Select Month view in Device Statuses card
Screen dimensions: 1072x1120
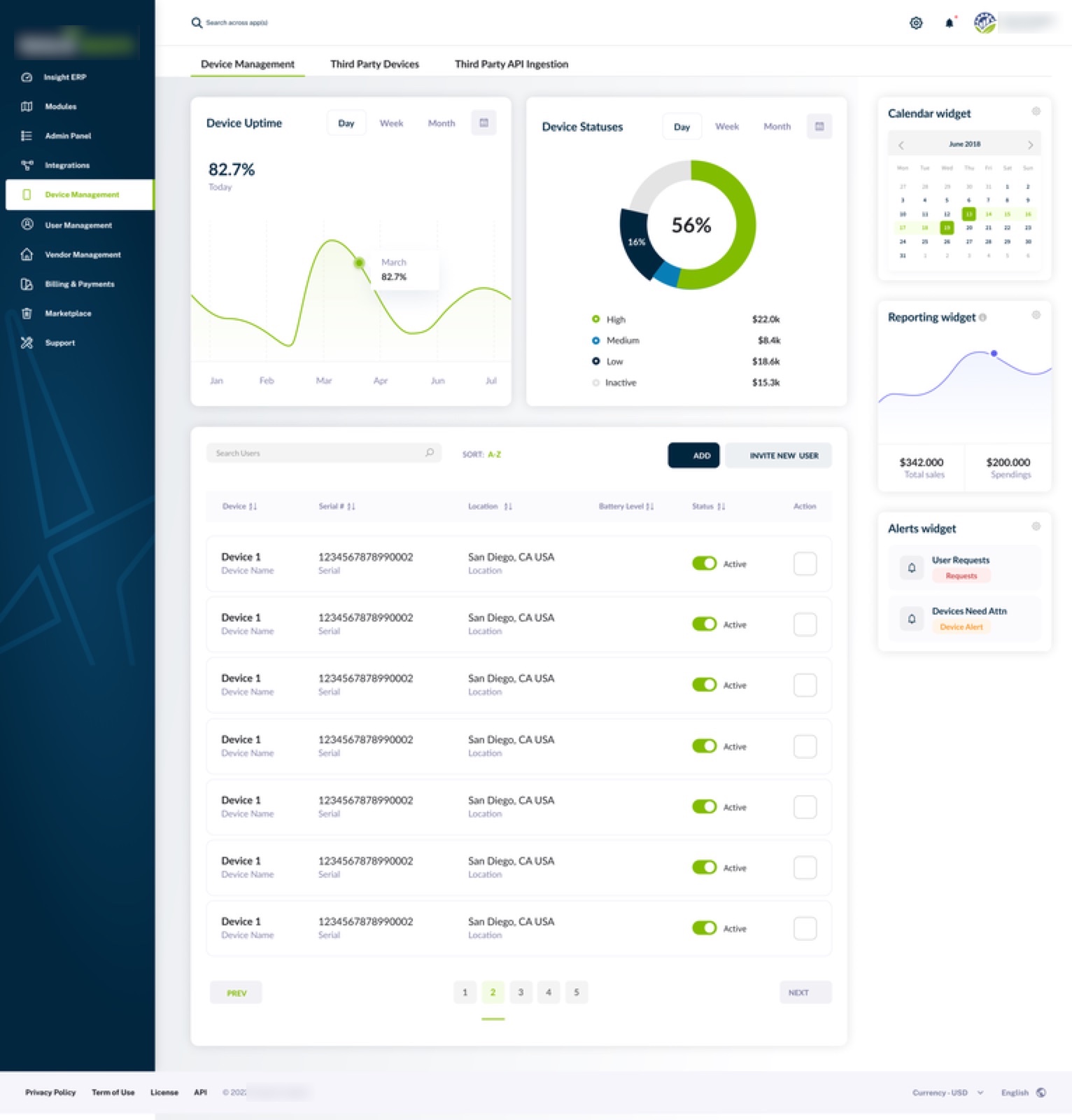click(777, 127)
